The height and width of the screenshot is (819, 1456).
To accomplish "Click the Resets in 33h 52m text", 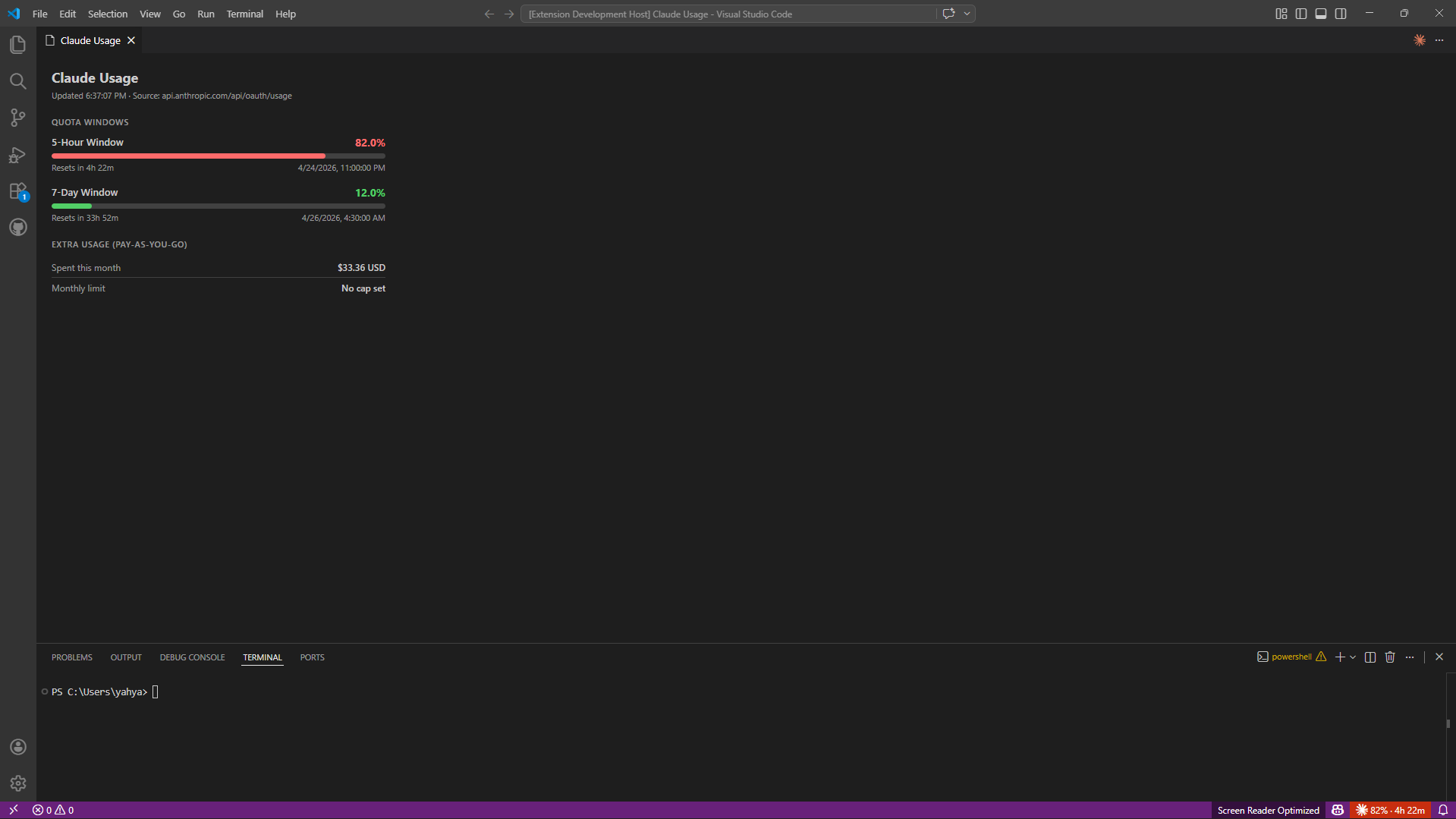I will pyautogui.click(x=85, y=218).
